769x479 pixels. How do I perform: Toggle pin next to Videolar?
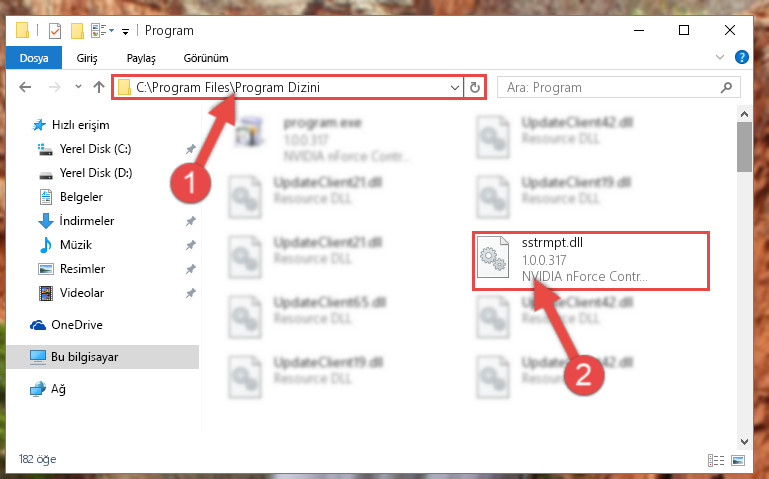tap(191, 293)
